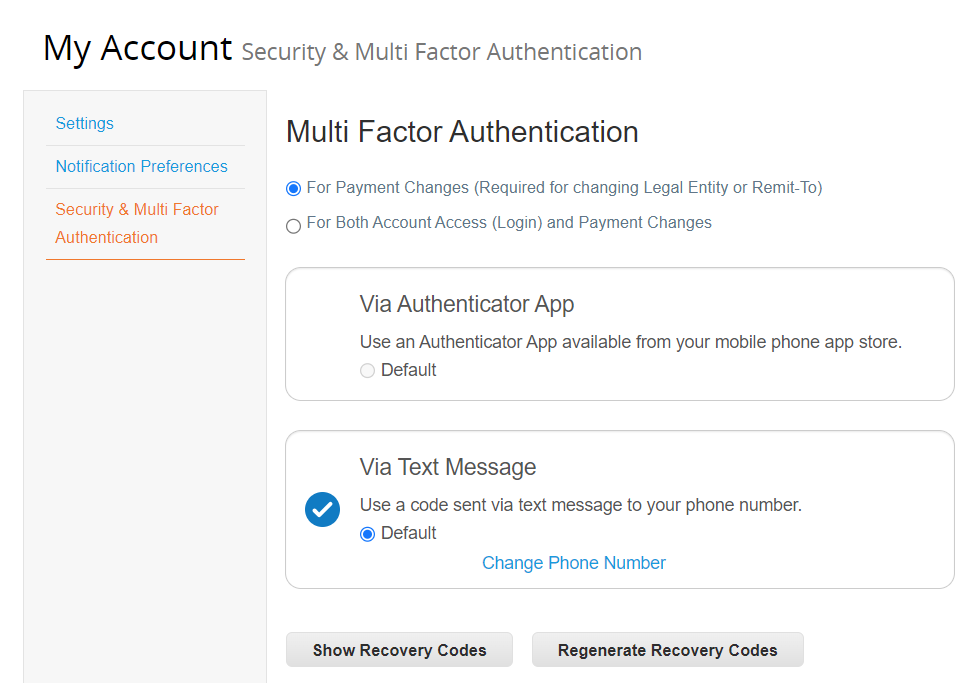Click the Change Phone Number link
977x683 pixels.
coord(574,563)
